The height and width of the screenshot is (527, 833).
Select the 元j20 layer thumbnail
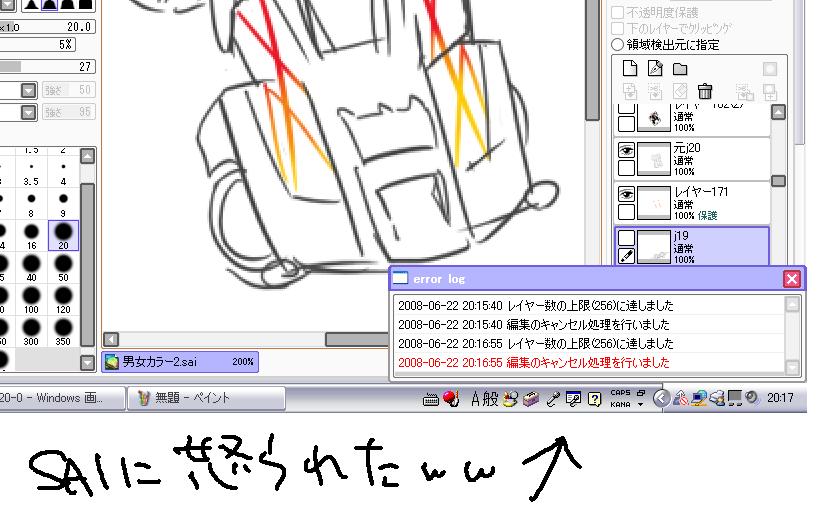[x=653, y=159]
